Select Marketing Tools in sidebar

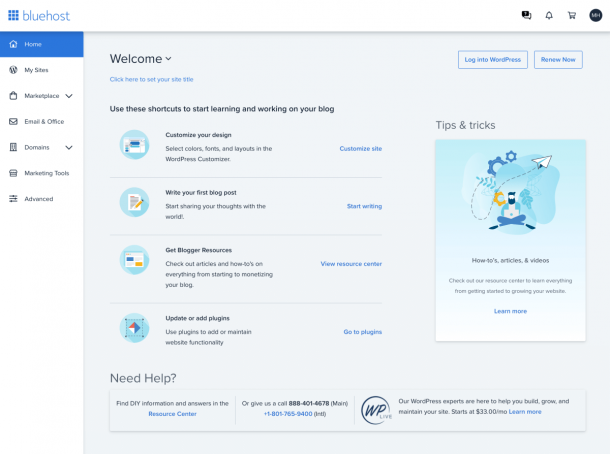pyautogui.click(x=46, y=173)
